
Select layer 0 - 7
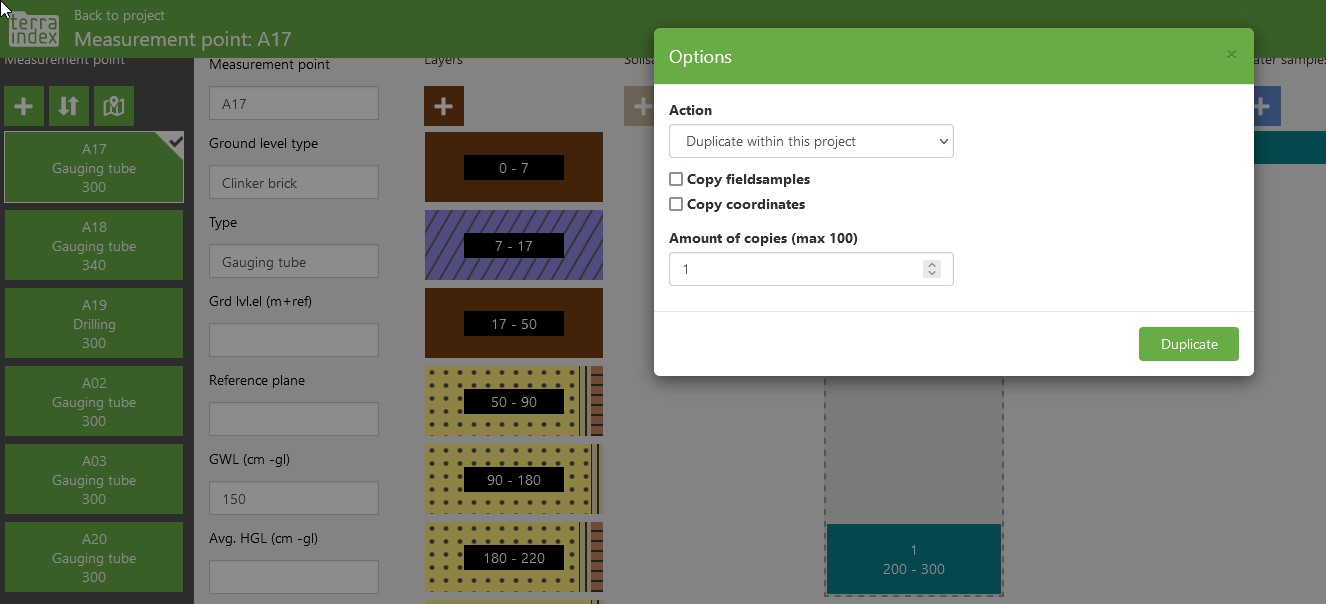click(514, 167)
